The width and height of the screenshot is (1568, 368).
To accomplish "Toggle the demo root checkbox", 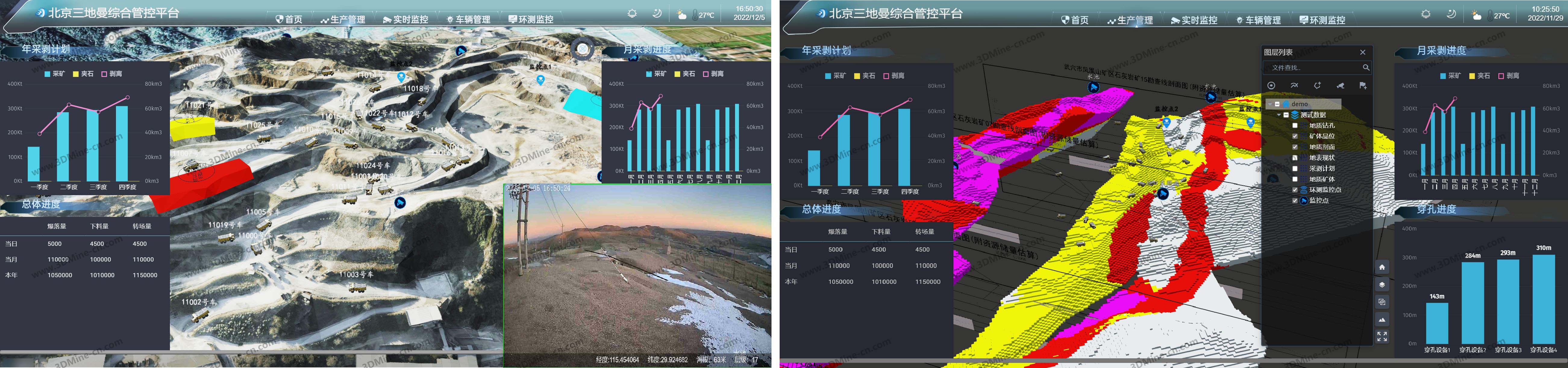I will [1277, 104].
